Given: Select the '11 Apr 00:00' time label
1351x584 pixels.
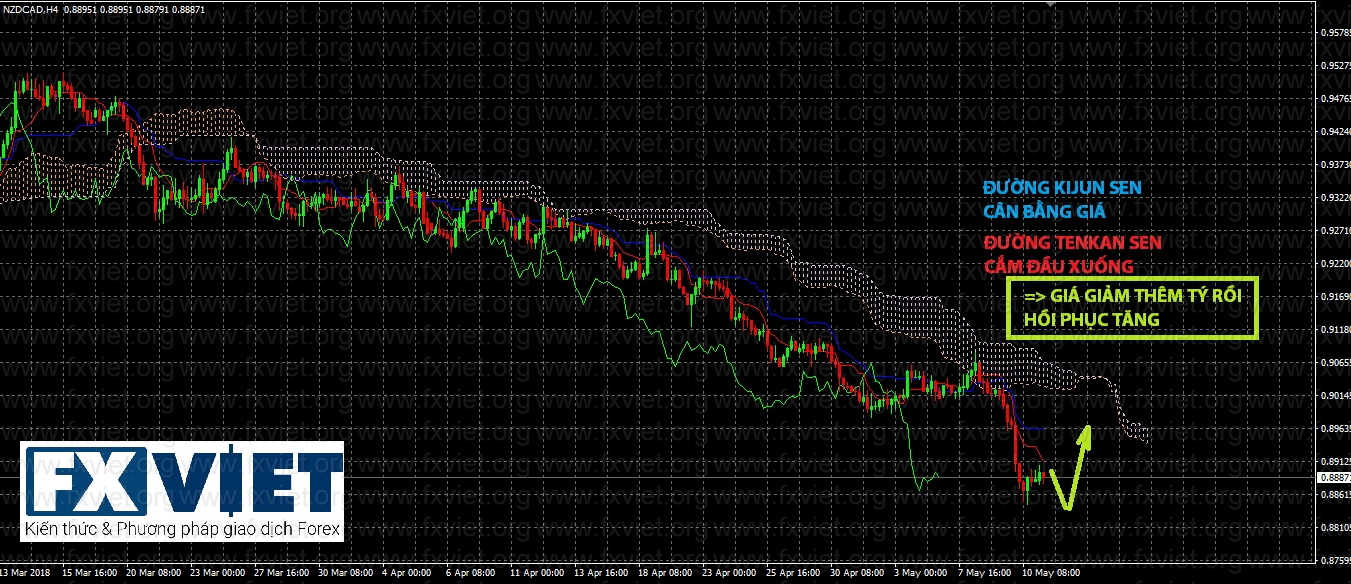Looking at the screenshot, I should pyautogui.click(x=537, y=574).
